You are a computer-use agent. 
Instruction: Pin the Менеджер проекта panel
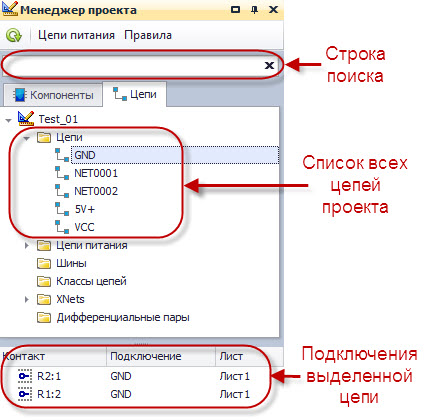coord(254,10)
